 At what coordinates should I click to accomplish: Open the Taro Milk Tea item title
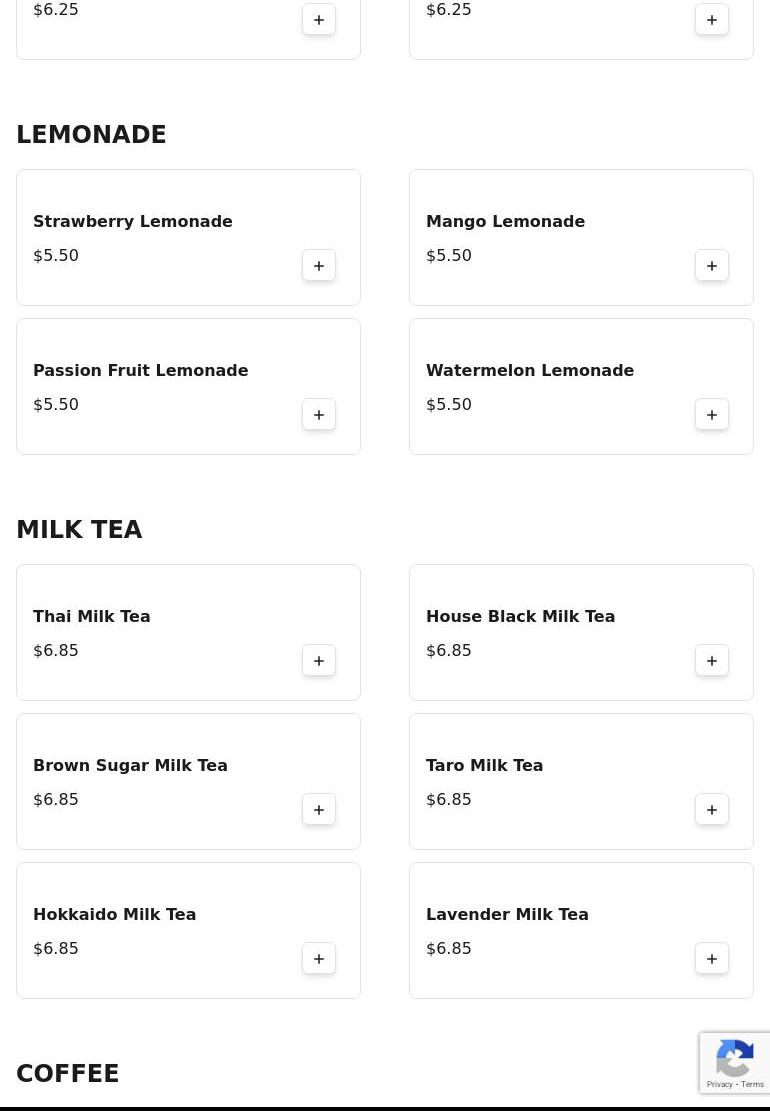click(x=485, y=765)
